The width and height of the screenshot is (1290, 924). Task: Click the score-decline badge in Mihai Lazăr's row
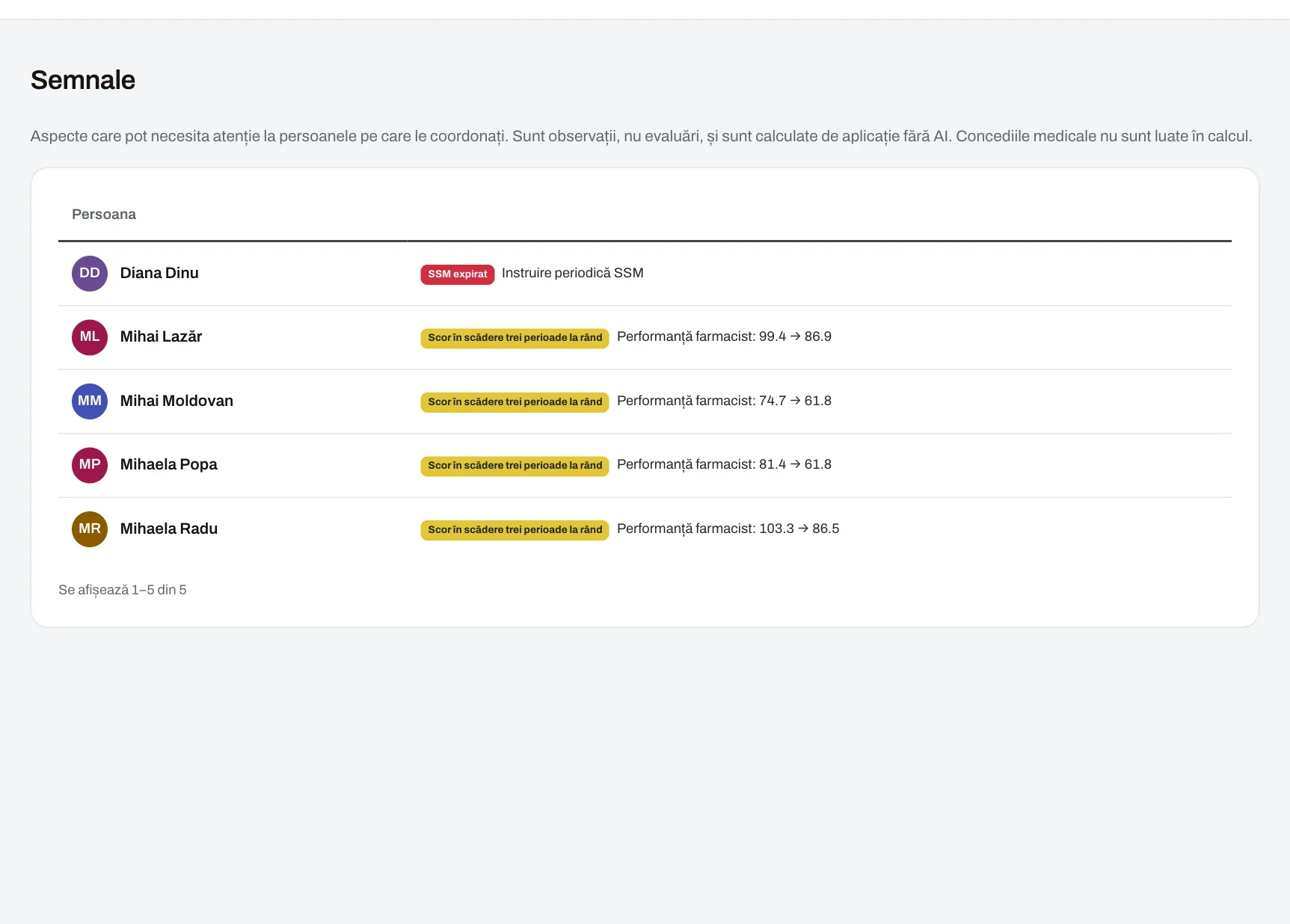tap(515, 338)
